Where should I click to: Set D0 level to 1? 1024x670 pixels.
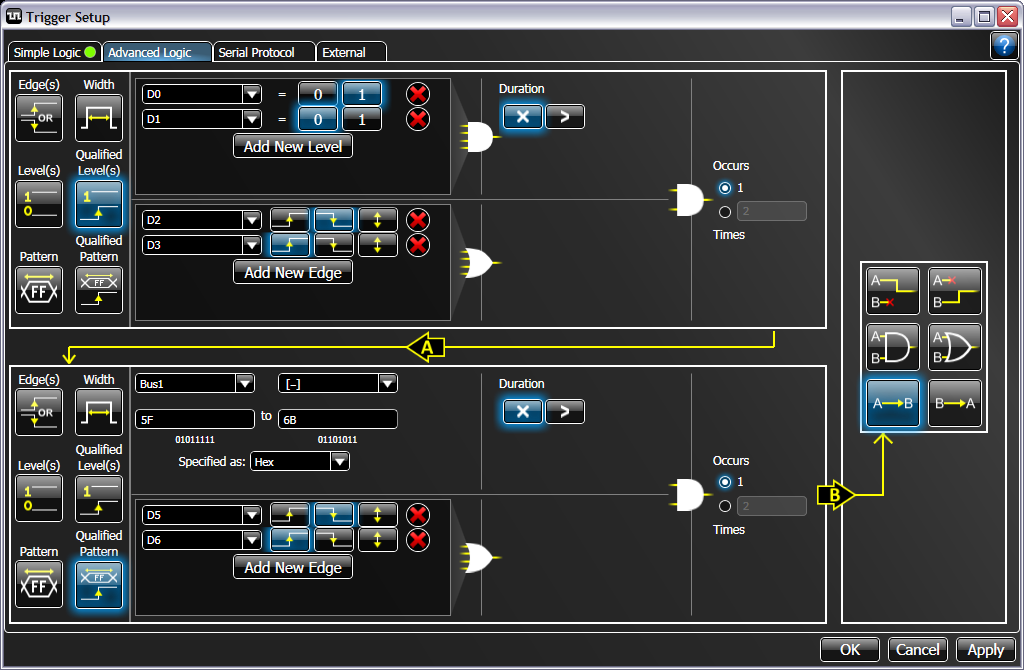(x=362, y=94)
